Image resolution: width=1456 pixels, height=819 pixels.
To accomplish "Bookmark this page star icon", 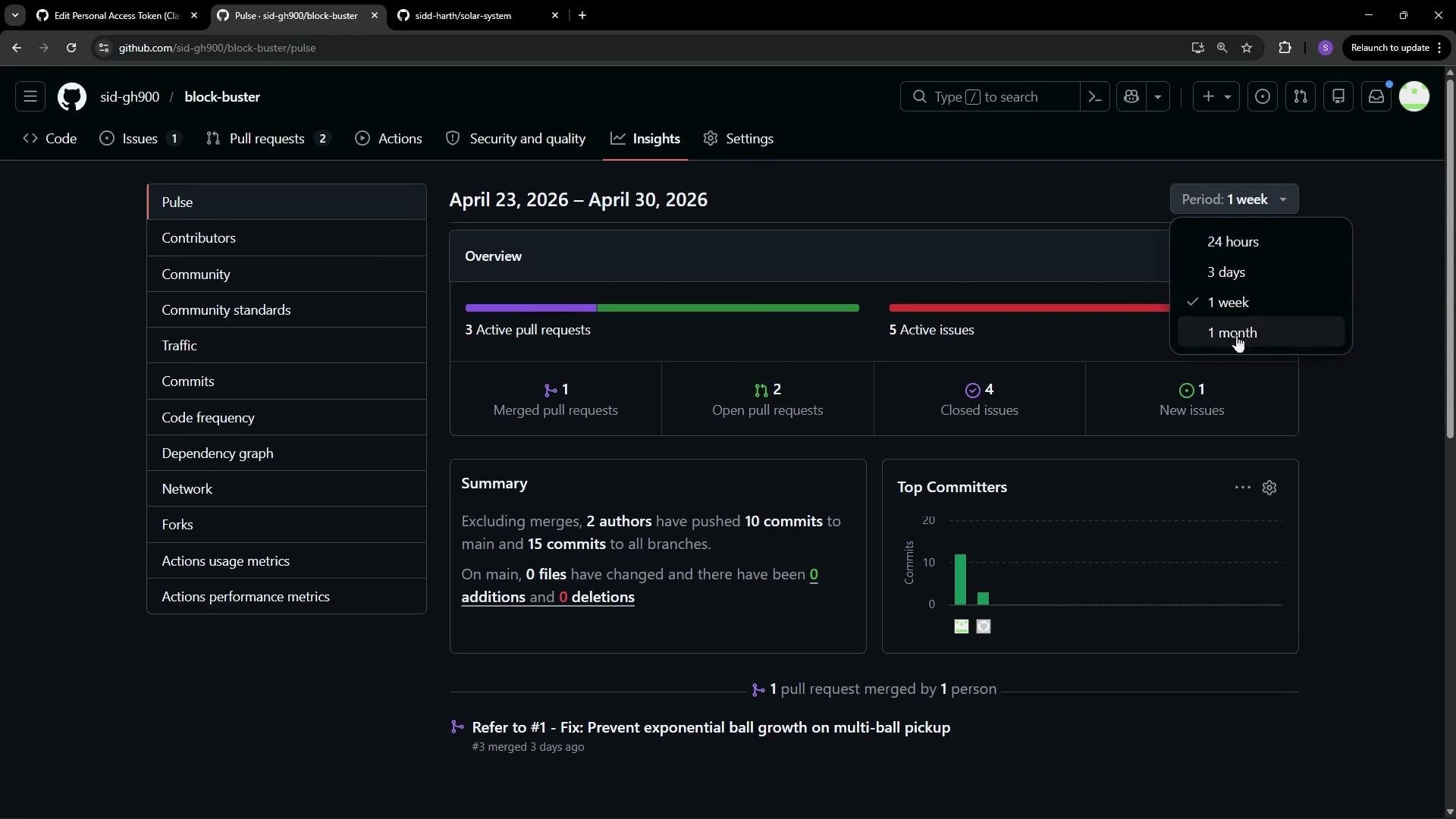I will click(1247, 48).
